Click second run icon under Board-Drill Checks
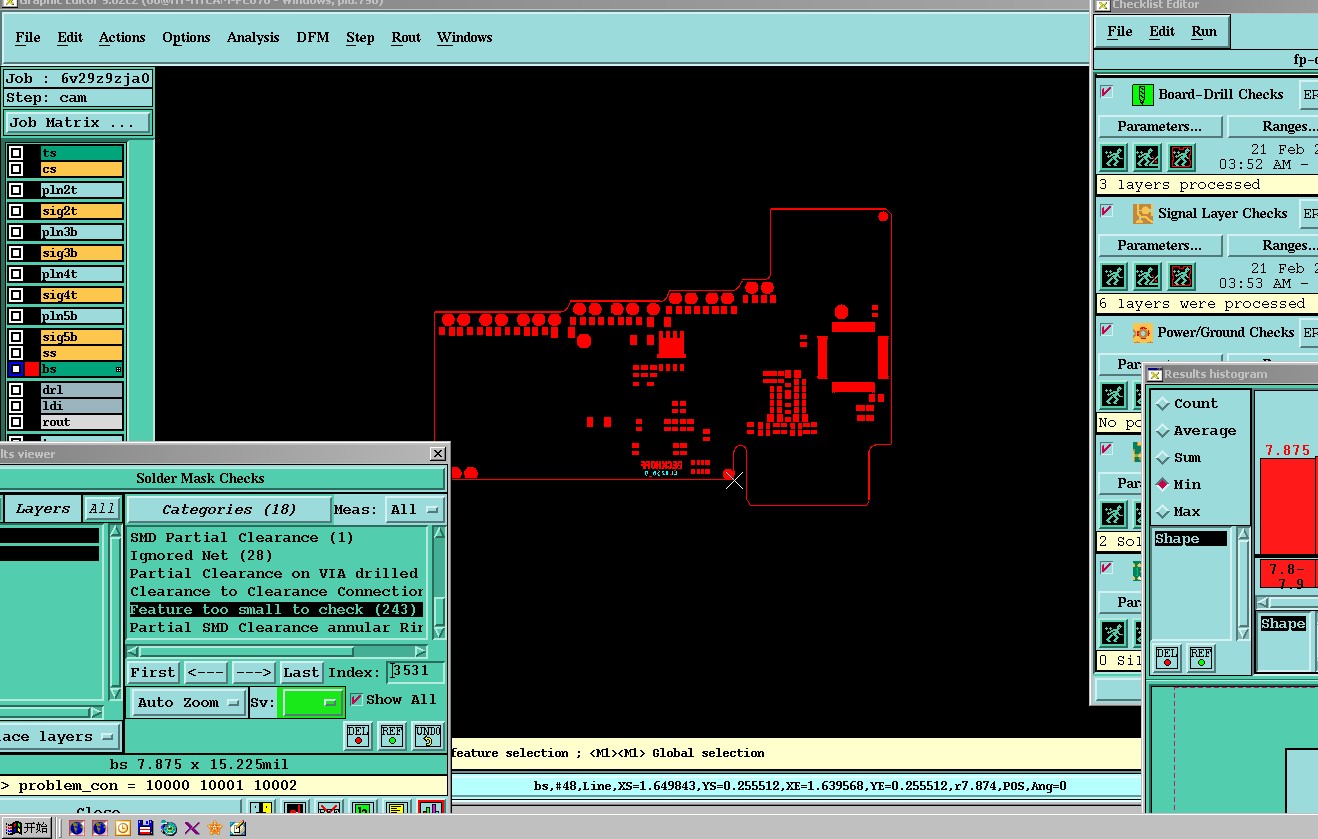Image resolution: width=1318 pixels, height=839 pixels. pos(1147,157)
